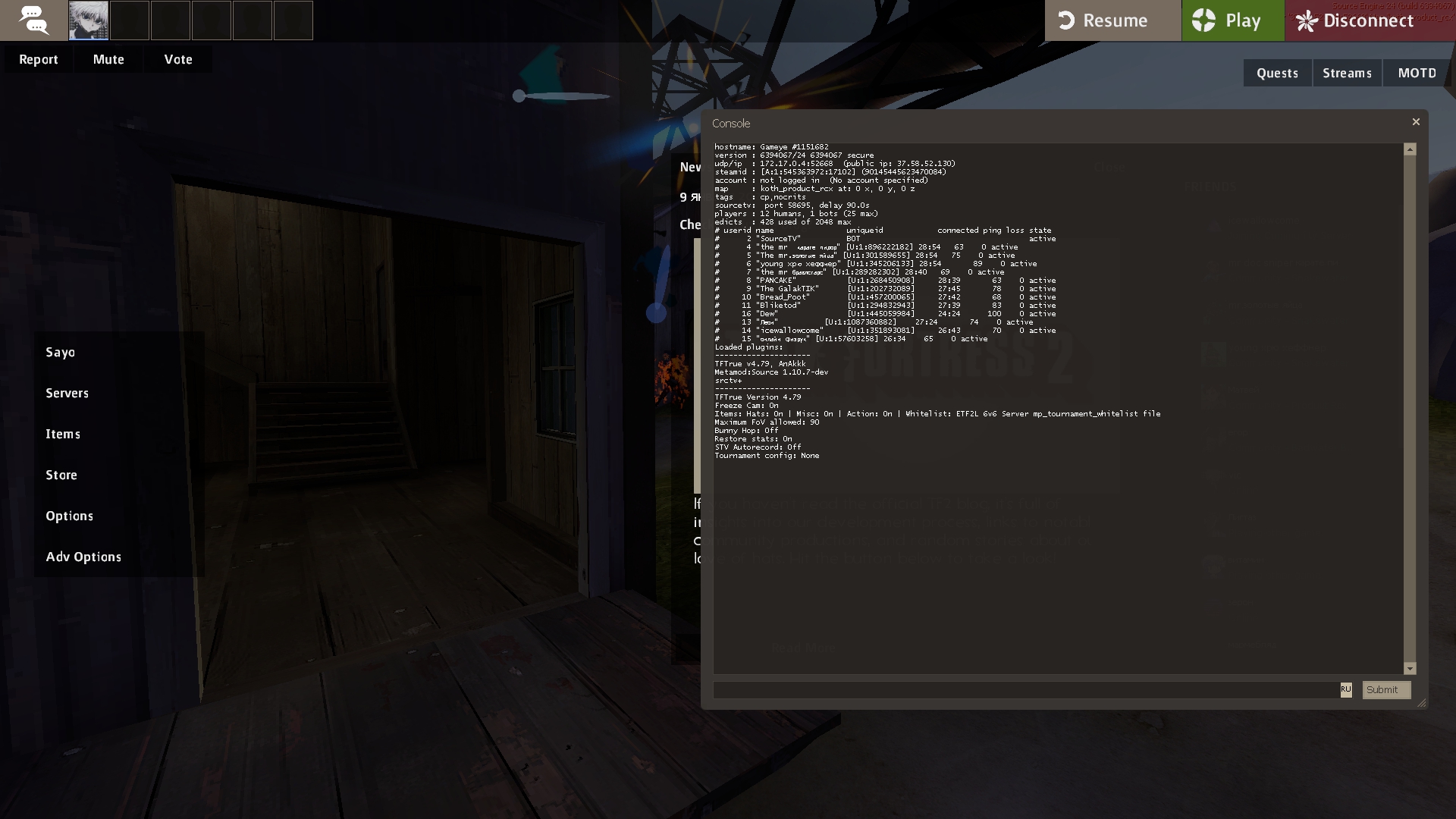Click the Resume circular arrow icon
Screen dimensions: 1456x819
[x=1066, y=20]
